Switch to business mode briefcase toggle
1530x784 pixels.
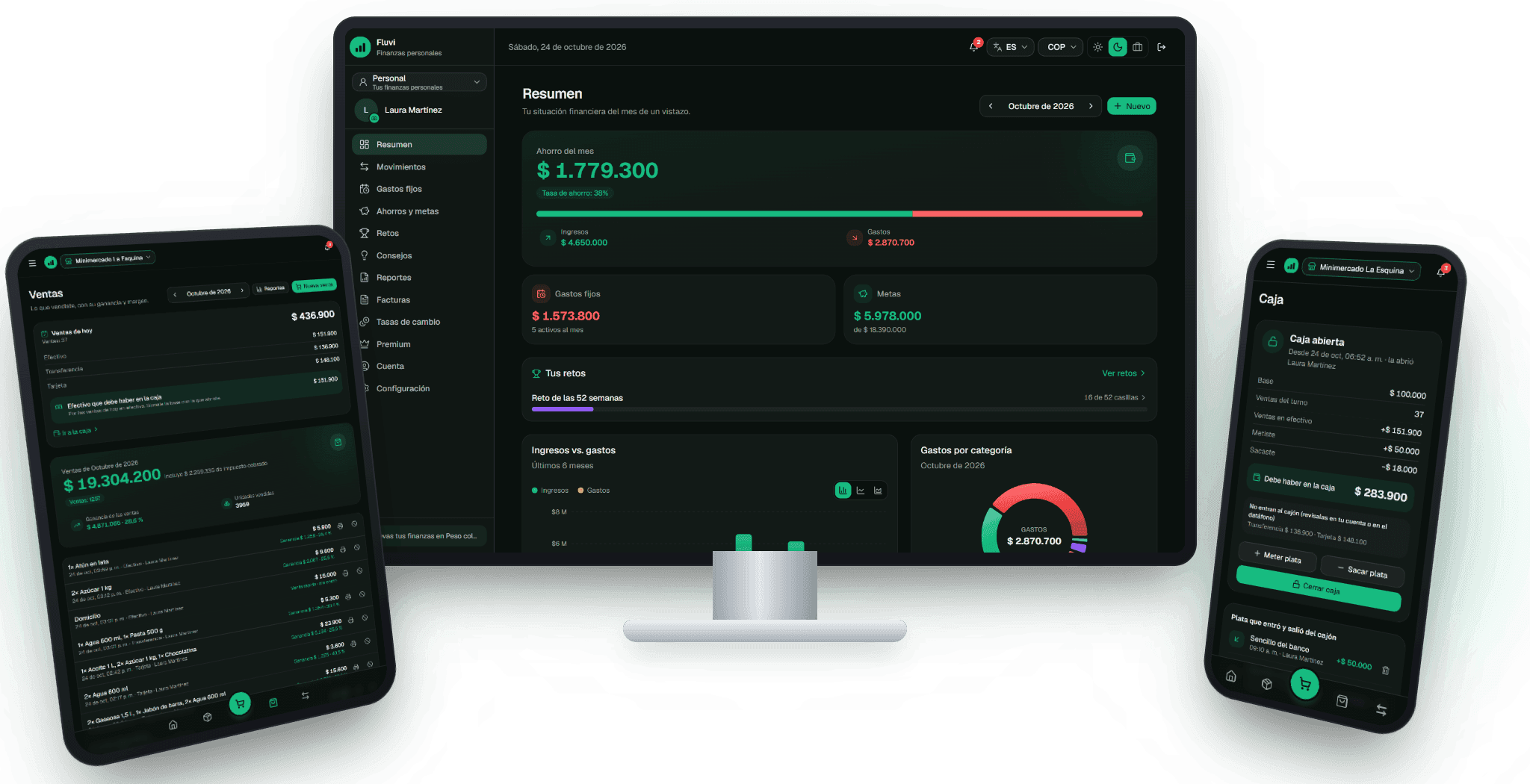(1137, 47)
